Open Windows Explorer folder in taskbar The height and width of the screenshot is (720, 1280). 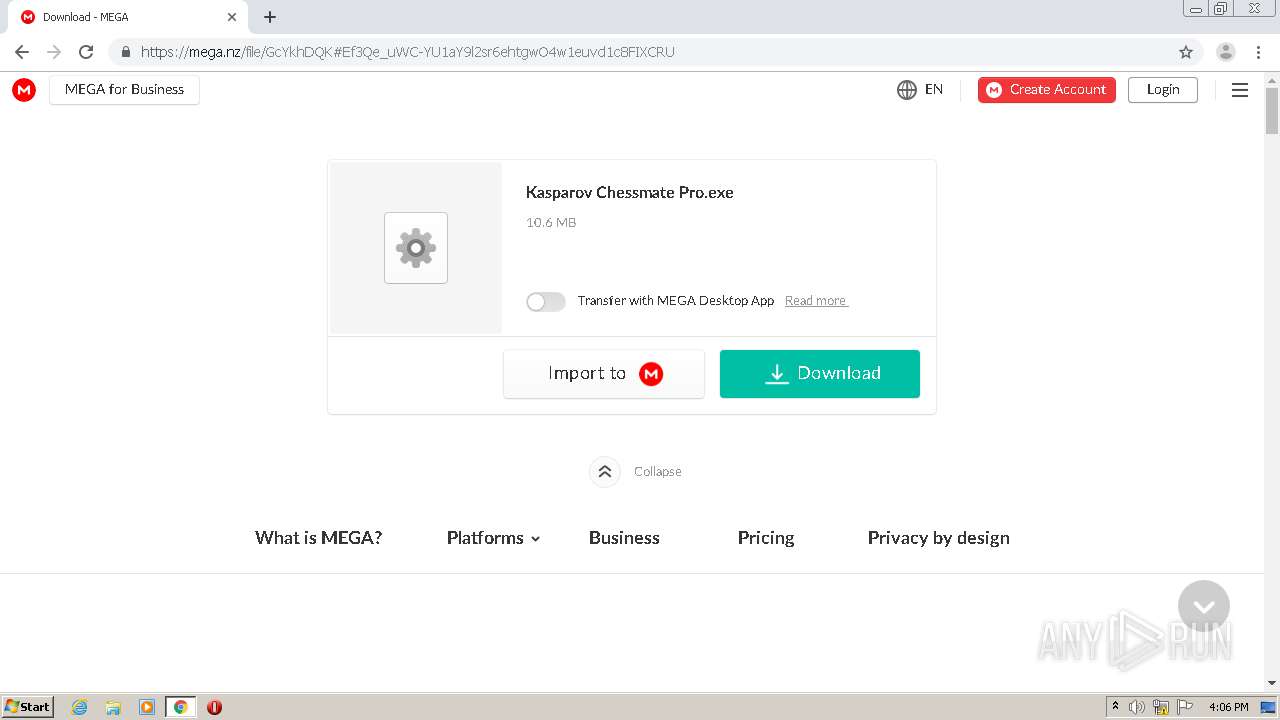click(x=113, y=707)
